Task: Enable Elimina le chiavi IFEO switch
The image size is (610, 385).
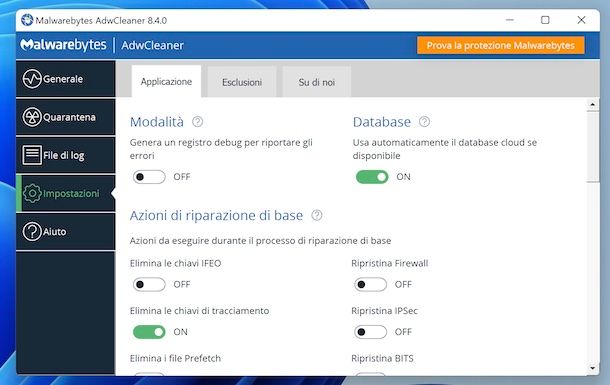Action: (149, 285)
